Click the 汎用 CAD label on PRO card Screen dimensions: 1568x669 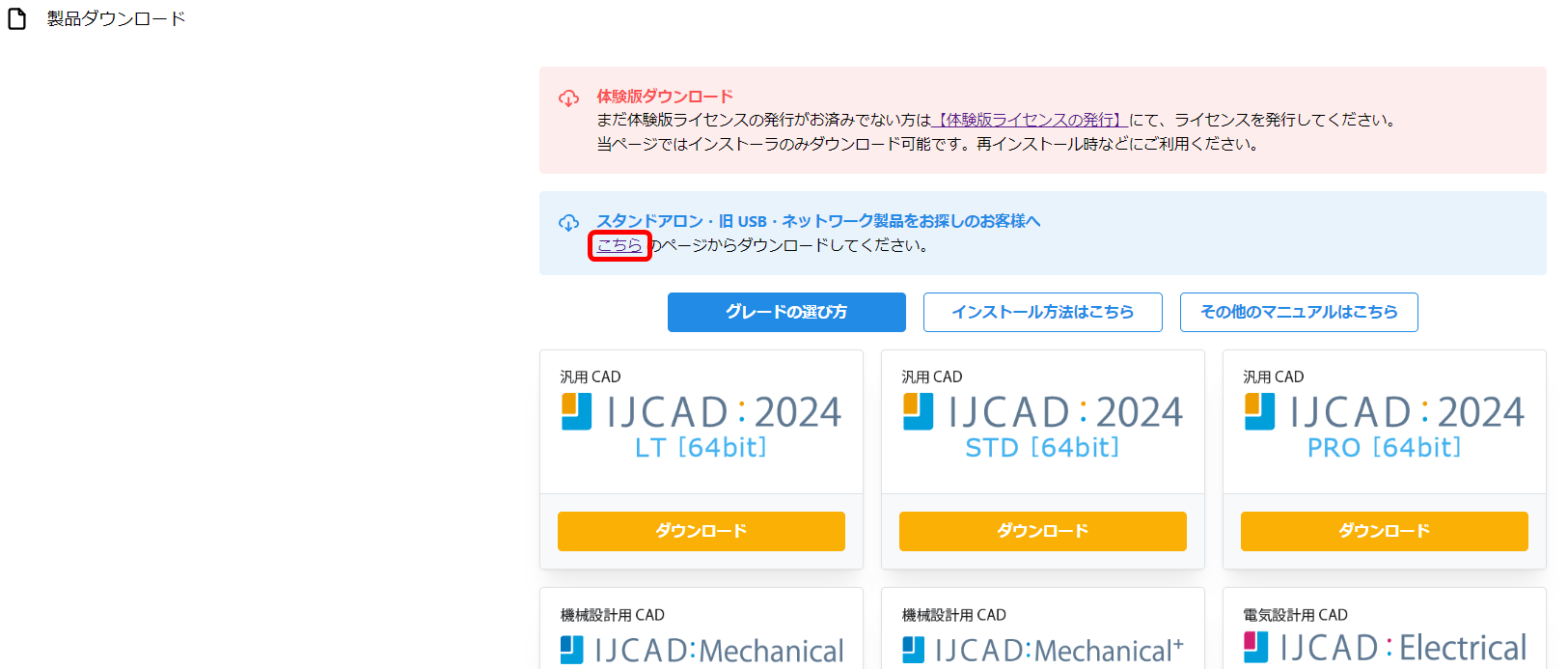pyautogui.click(x=1274, y=376)
